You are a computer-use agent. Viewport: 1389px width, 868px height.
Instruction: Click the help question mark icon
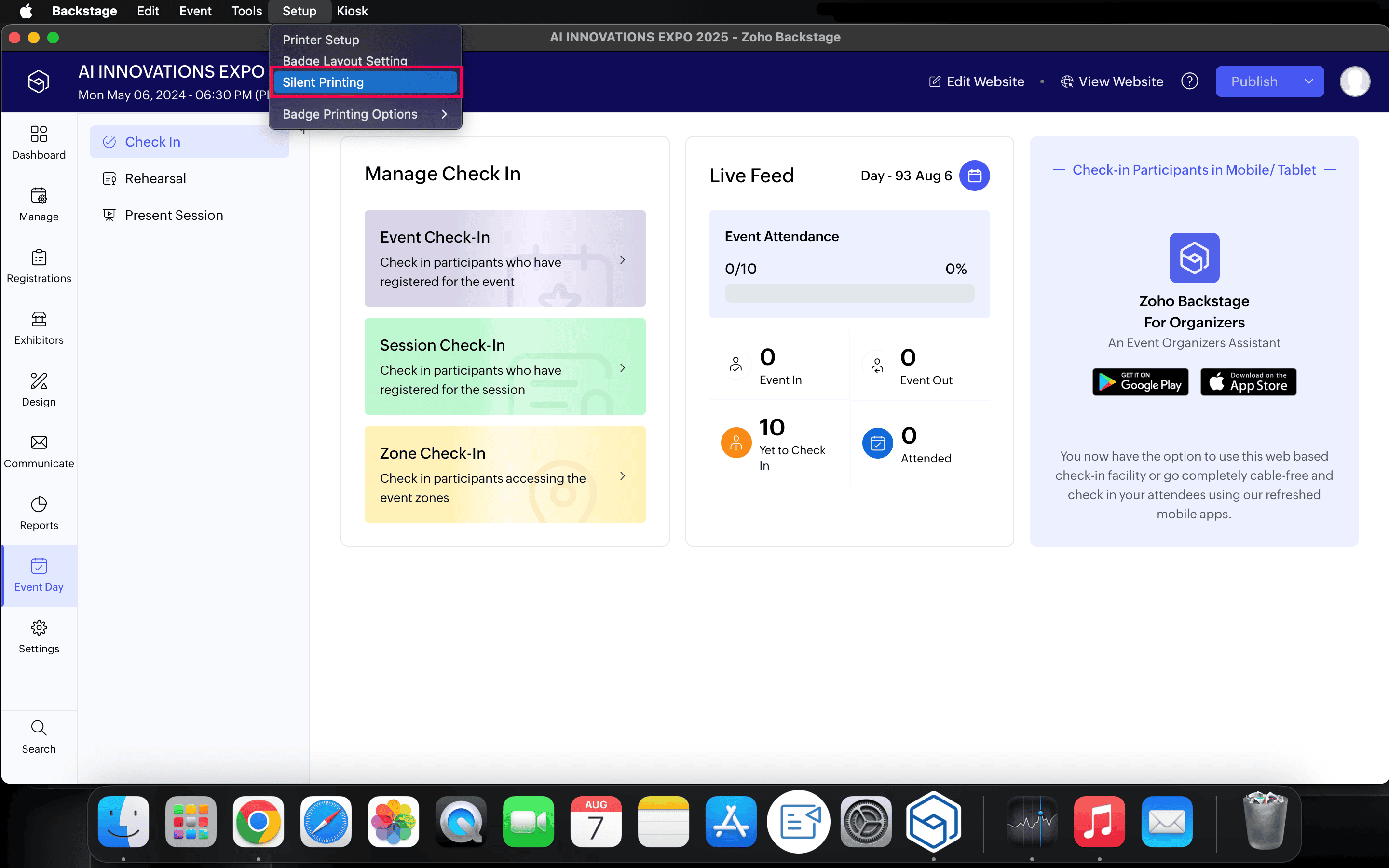coord(1189,81)
